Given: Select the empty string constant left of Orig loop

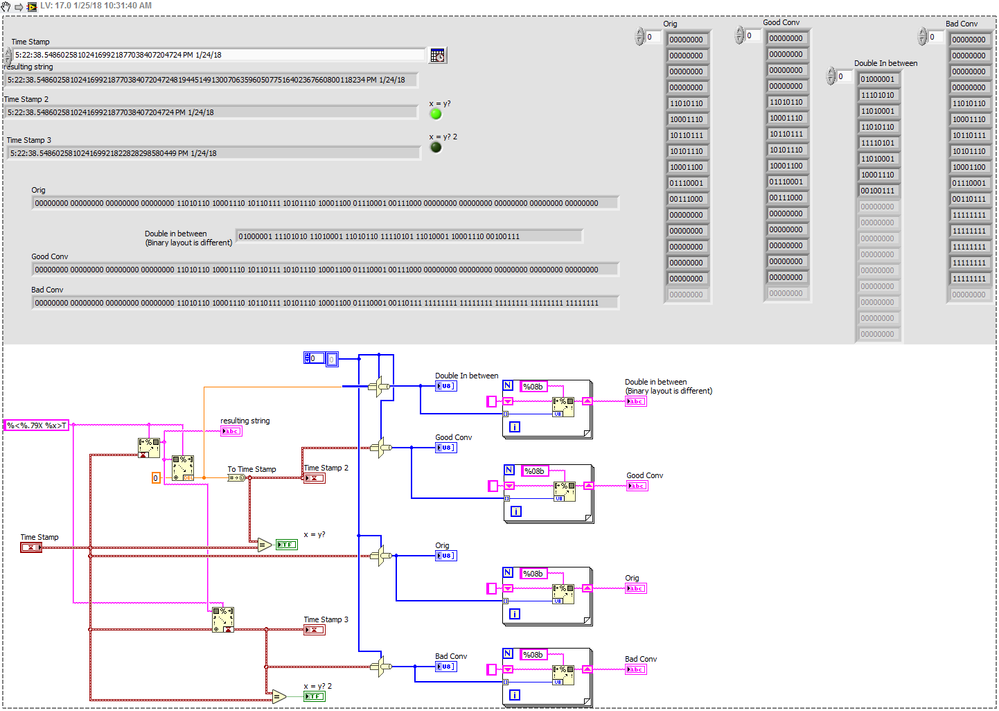Looking at the screenshot, I should 492,589.
